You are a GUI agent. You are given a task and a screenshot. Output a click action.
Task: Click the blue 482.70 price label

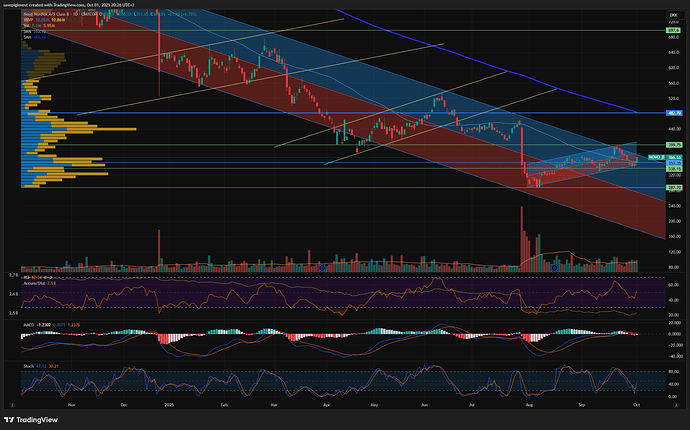pyautogui.click(x=673, y=114)
